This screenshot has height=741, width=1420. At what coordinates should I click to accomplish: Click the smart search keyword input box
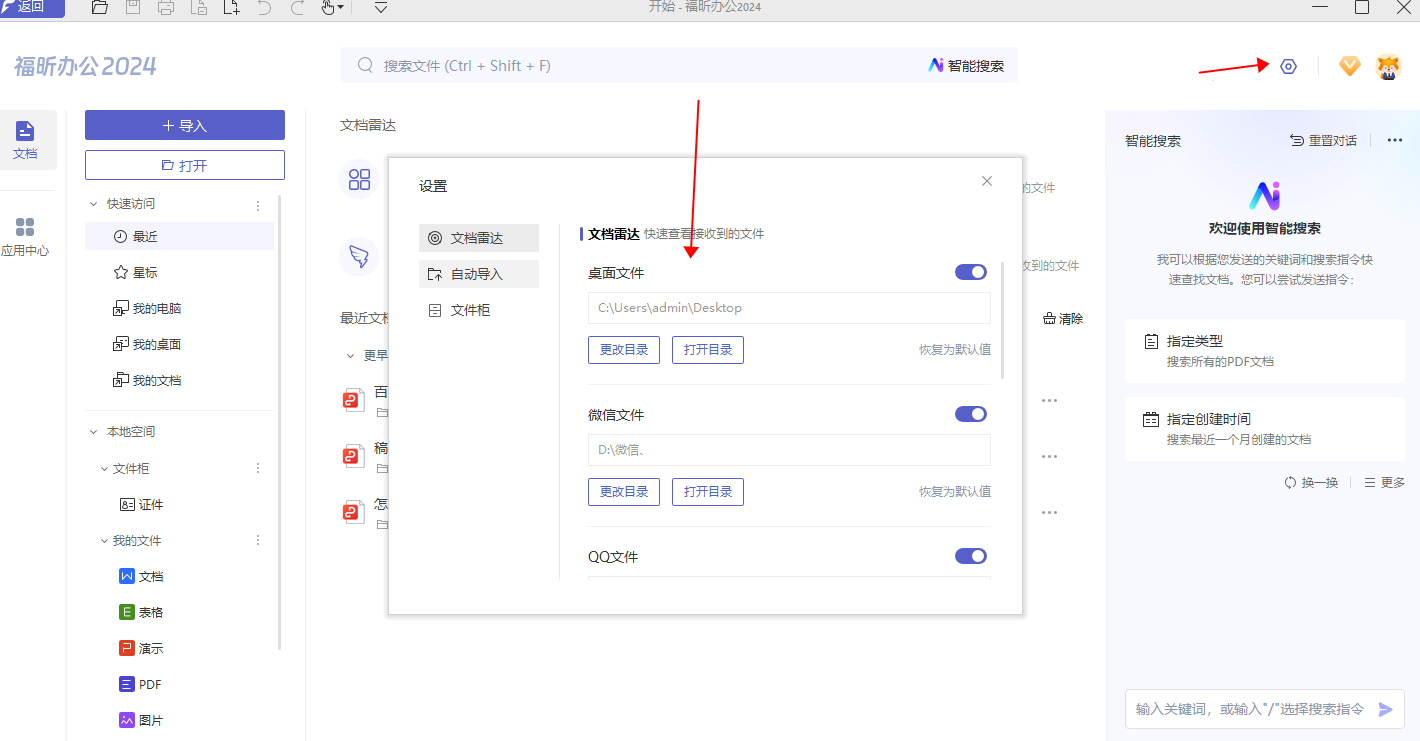[1250, 709]
